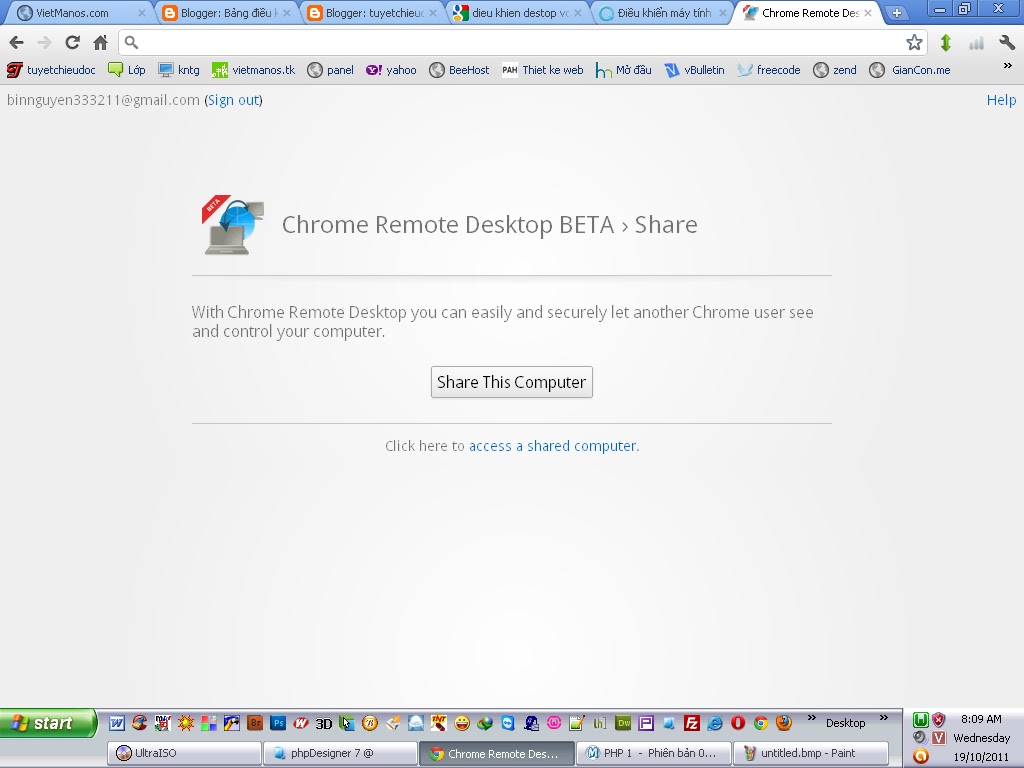Launch Internet Explorer from quick launch
The image size is (1024, 768).
(x=715, y=723)
